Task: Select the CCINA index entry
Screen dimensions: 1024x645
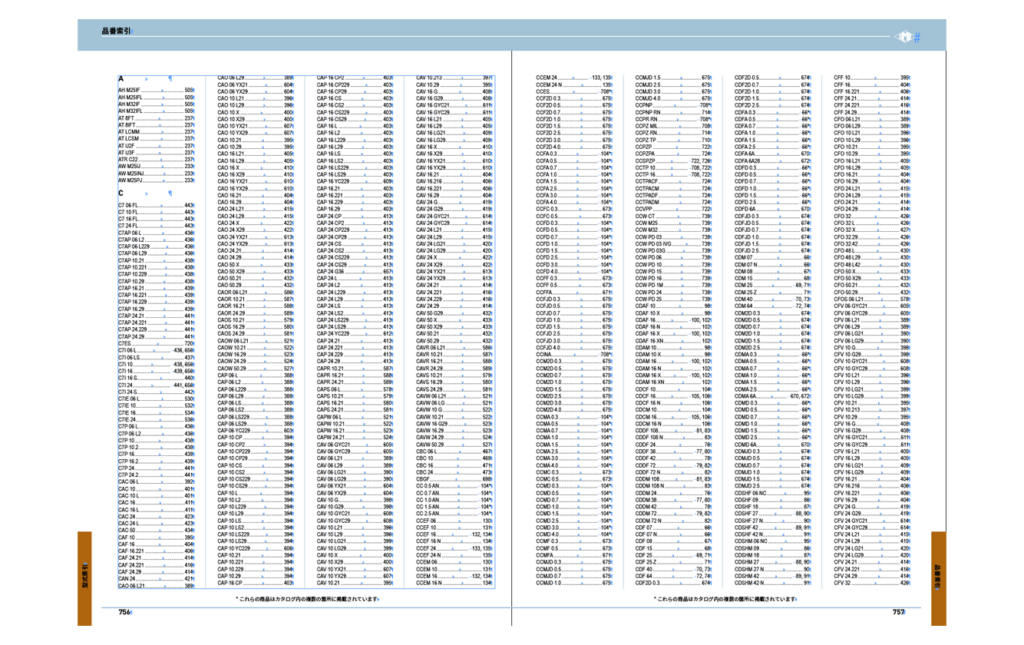Action: point(546,353)
